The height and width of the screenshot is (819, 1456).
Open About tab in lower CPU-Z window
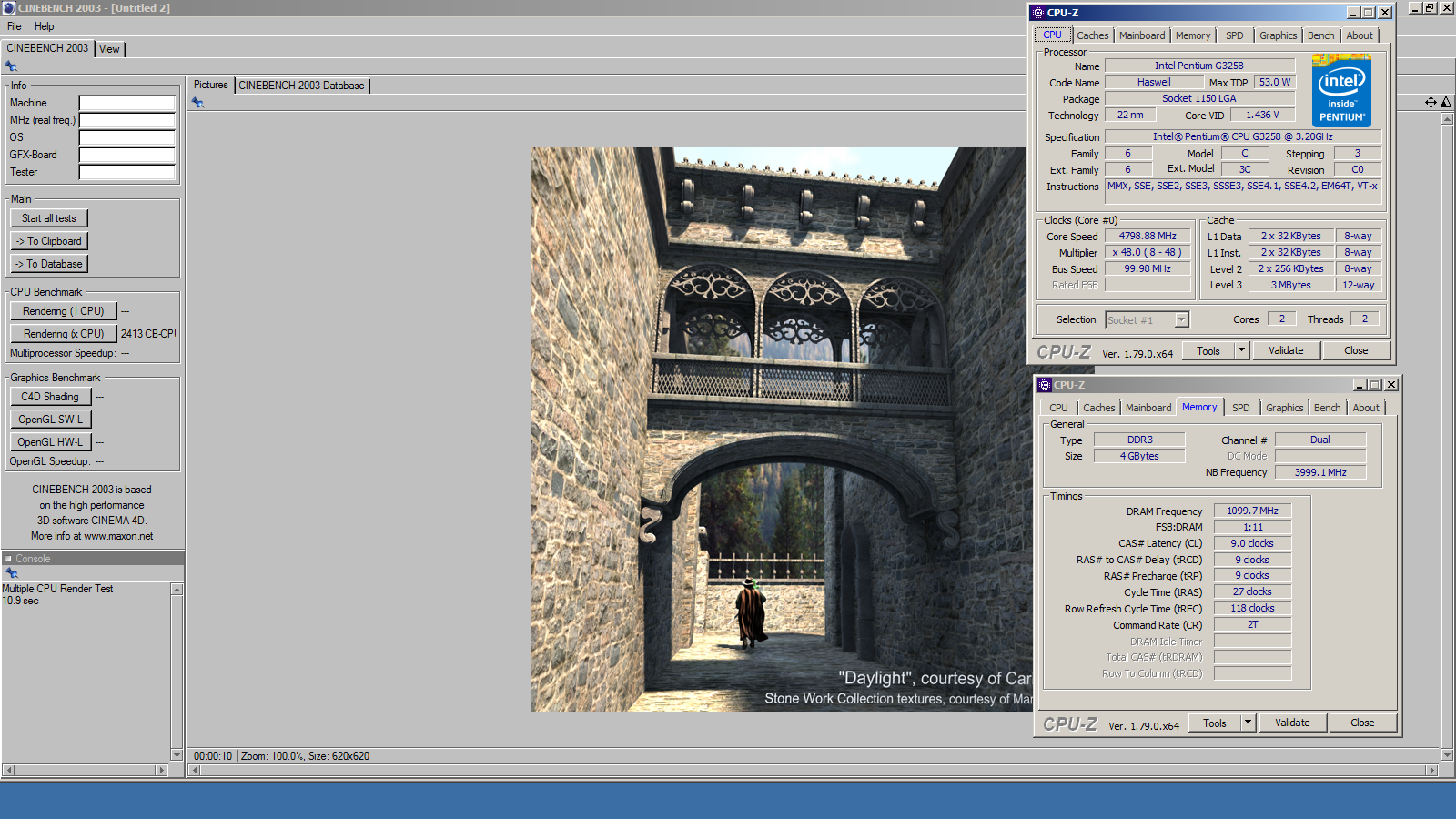coord(1366,408)
